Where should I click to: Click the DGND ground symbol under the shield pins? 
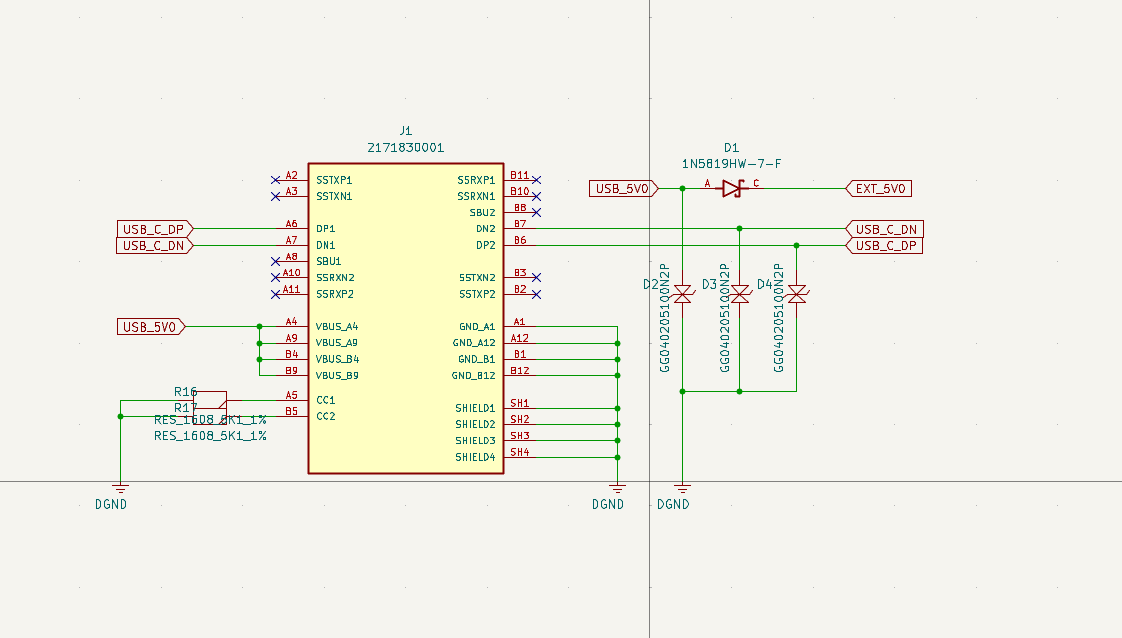618,489
